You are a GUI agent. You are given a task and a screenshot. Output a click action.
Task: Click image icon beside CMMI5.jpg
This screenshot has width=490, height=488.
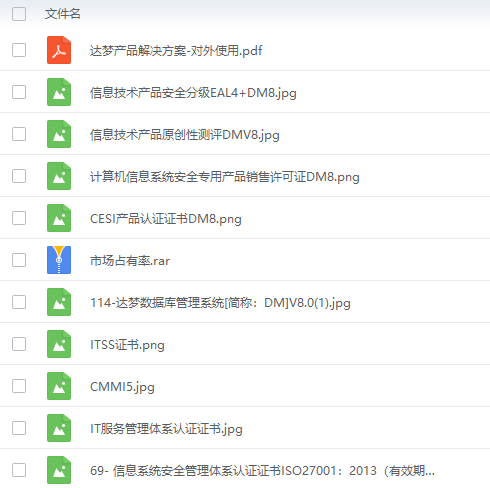pyautogui.click(x=59, y=386)
